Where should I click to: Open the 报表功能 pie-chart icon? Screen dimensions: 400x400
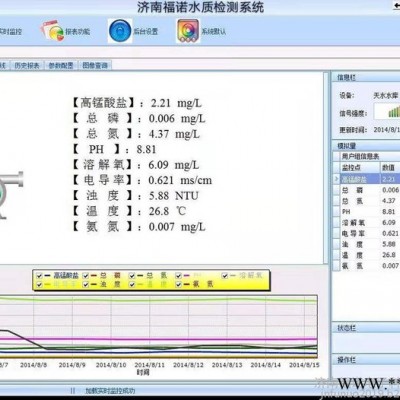[52, 31]
